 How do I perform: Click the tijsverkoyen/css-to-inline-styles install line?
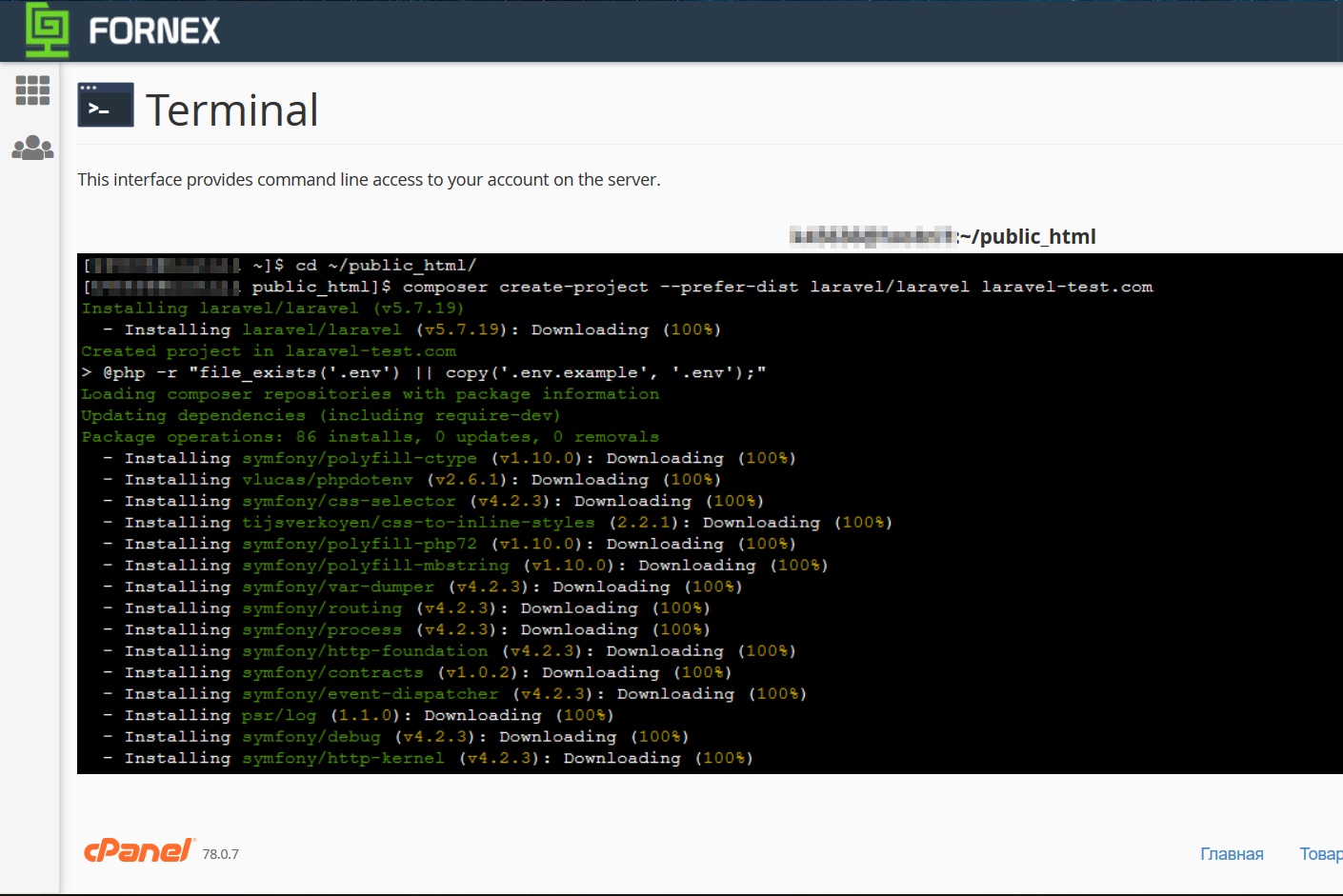(497, 522)
